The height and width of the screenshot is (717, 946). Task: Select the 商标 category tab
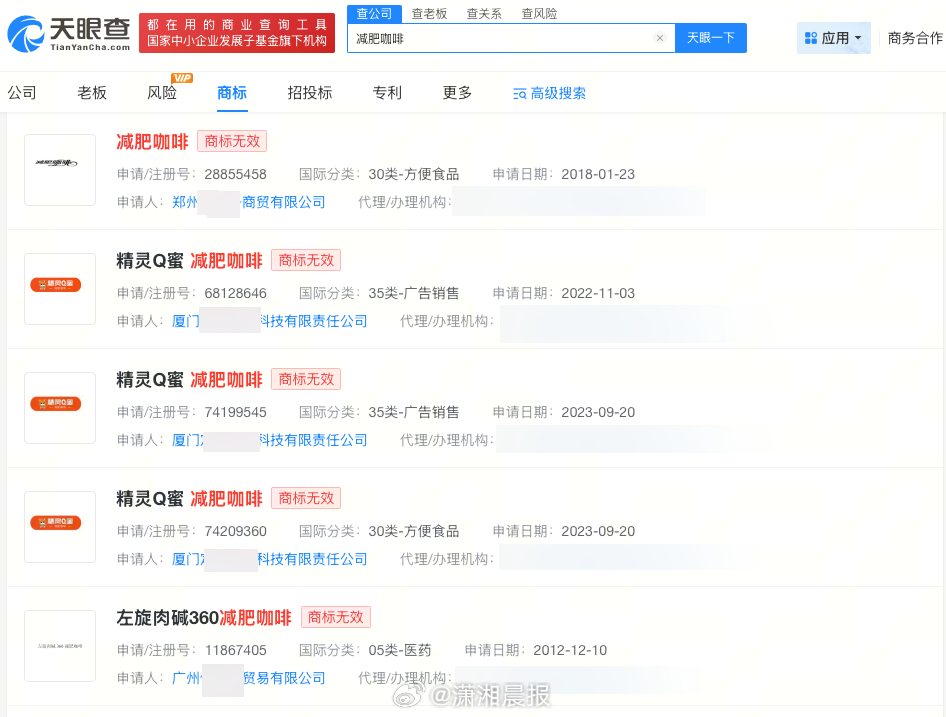[x=232, y=92]
